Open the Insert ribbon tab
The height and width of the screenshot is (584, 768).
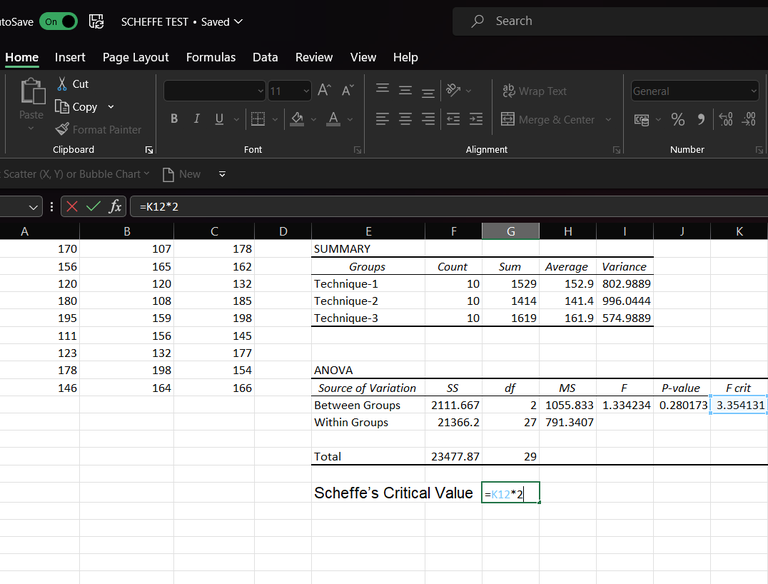70,57
